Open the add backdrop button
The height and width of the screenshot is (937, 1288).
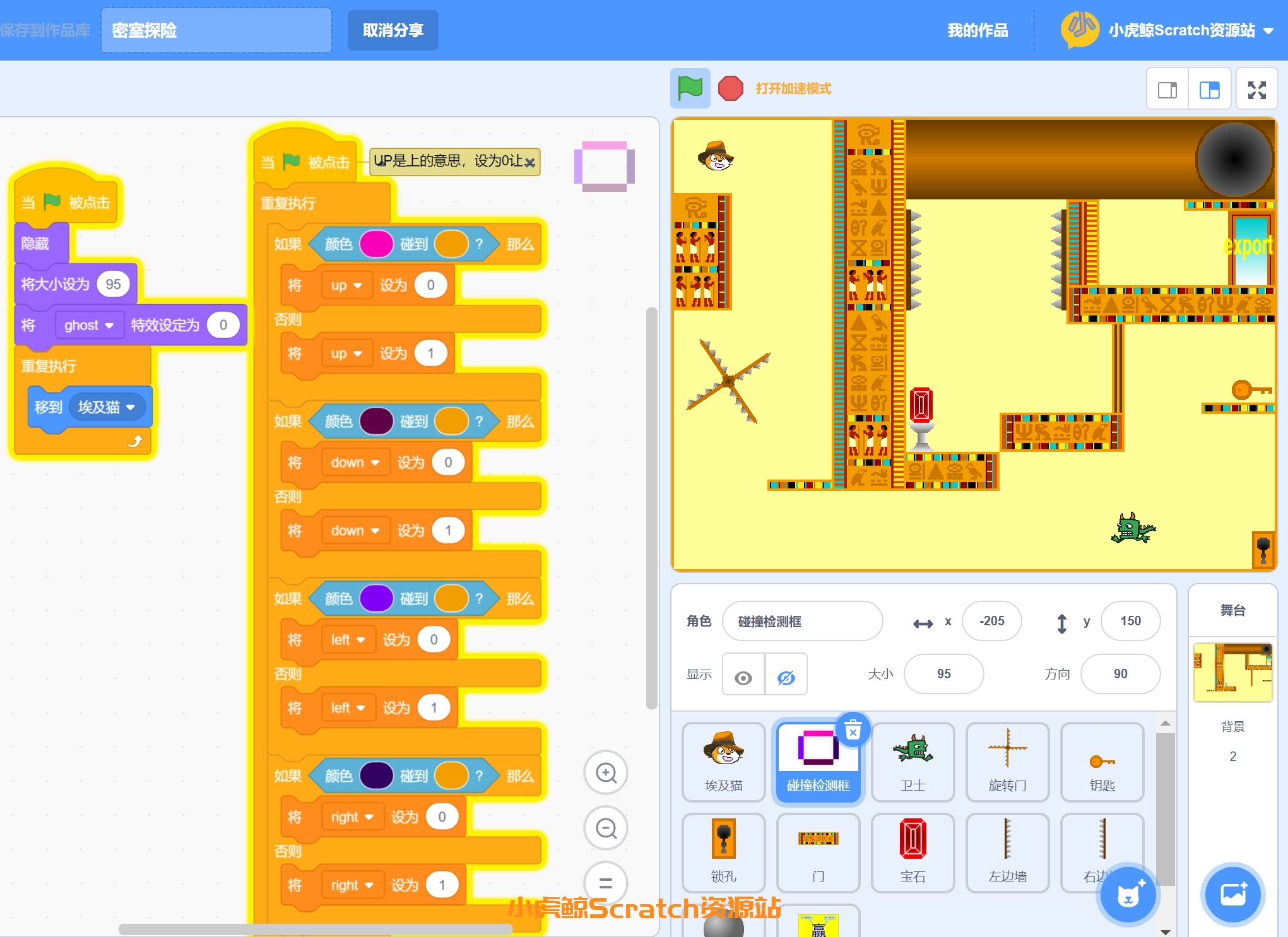(1232, 895)
